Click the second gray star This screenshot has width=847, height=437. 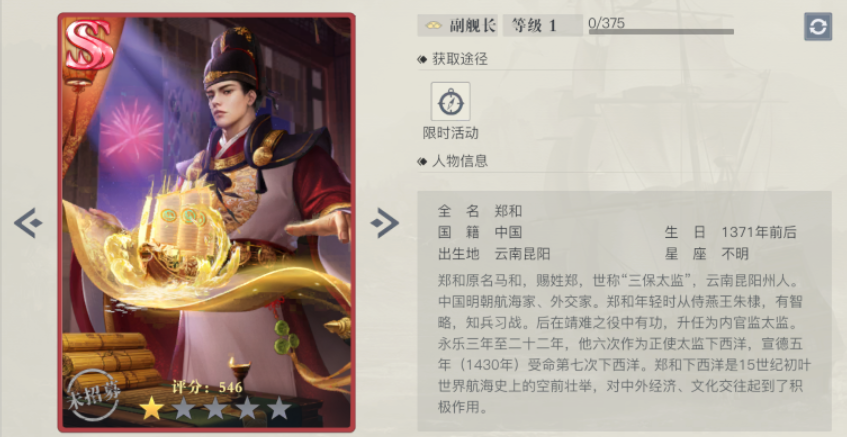coord(184,409)
